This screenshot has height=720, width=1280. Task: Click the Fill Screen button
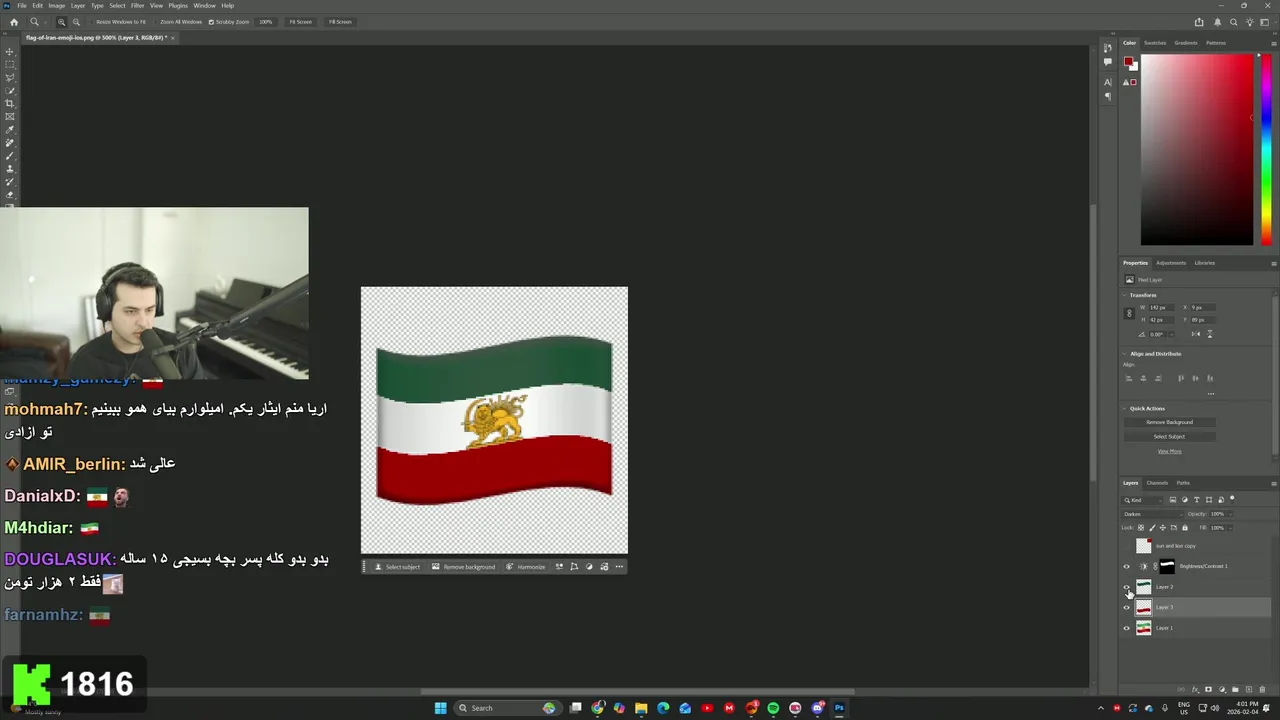coord(340,22)
